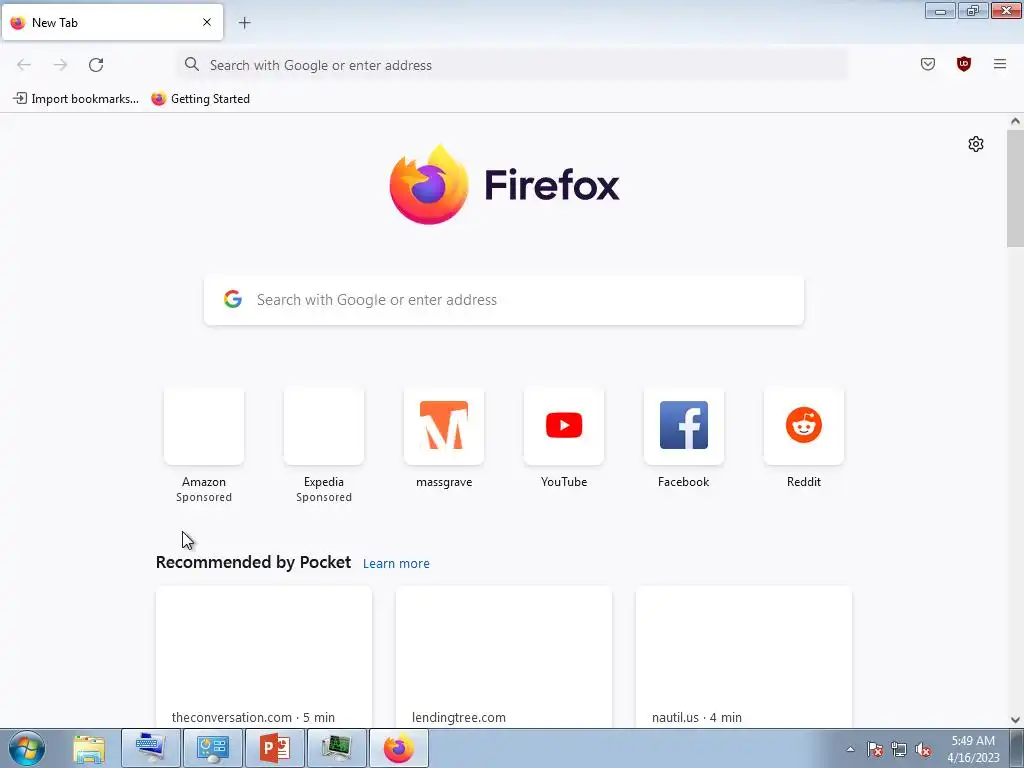Click the page search box with Google logo
This screenshot has height=768, width=1024.
tap(504, 300)
